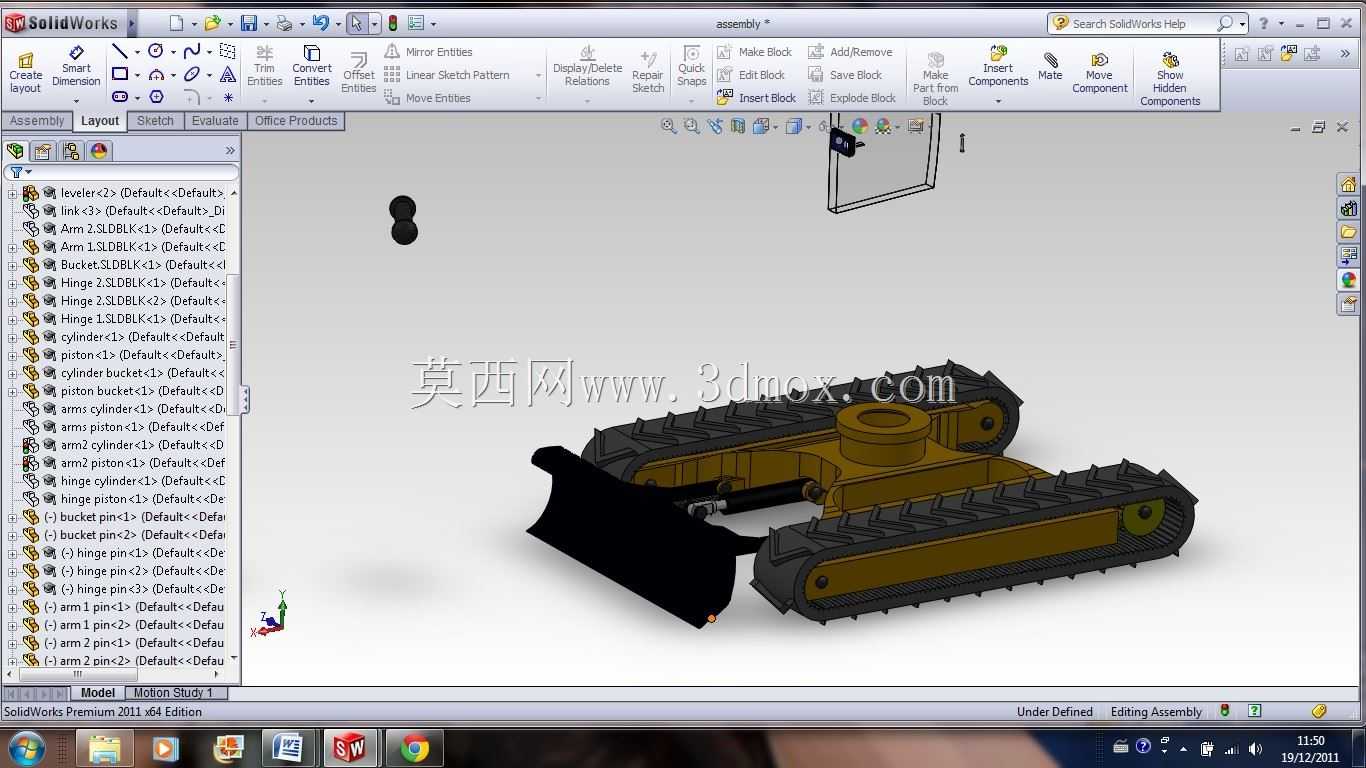1366x768 pixels.
Task: Open the PropertyManager tab icon
Action: click(42, 151)
